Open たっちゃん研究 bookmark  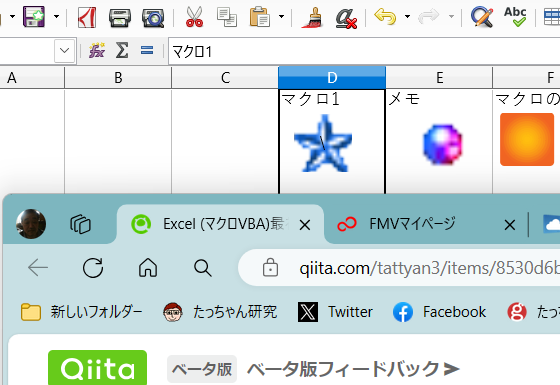tap(220, 312)
